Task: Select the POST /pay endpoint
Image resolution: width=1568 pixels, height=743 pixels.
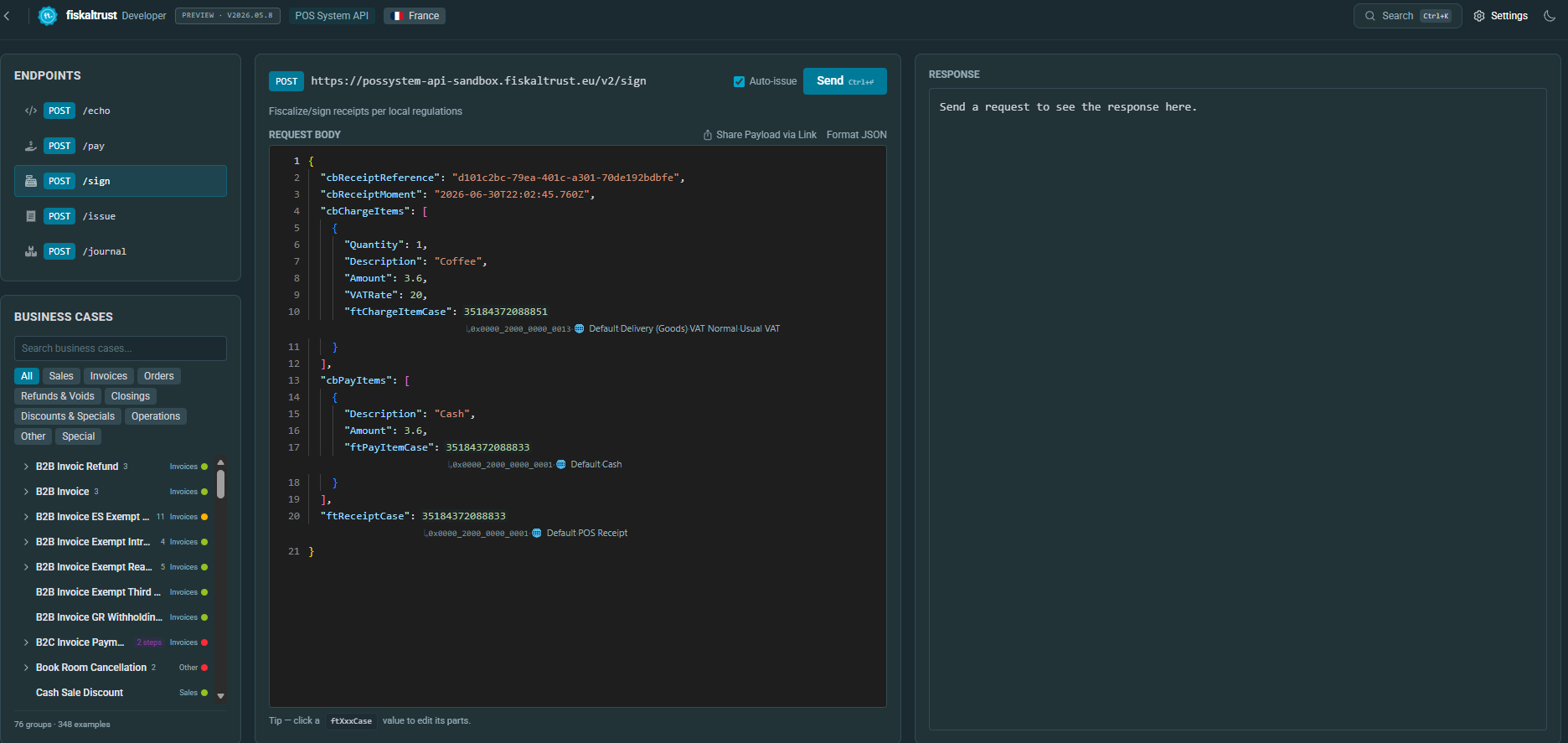Action: [x=121, y=146]
